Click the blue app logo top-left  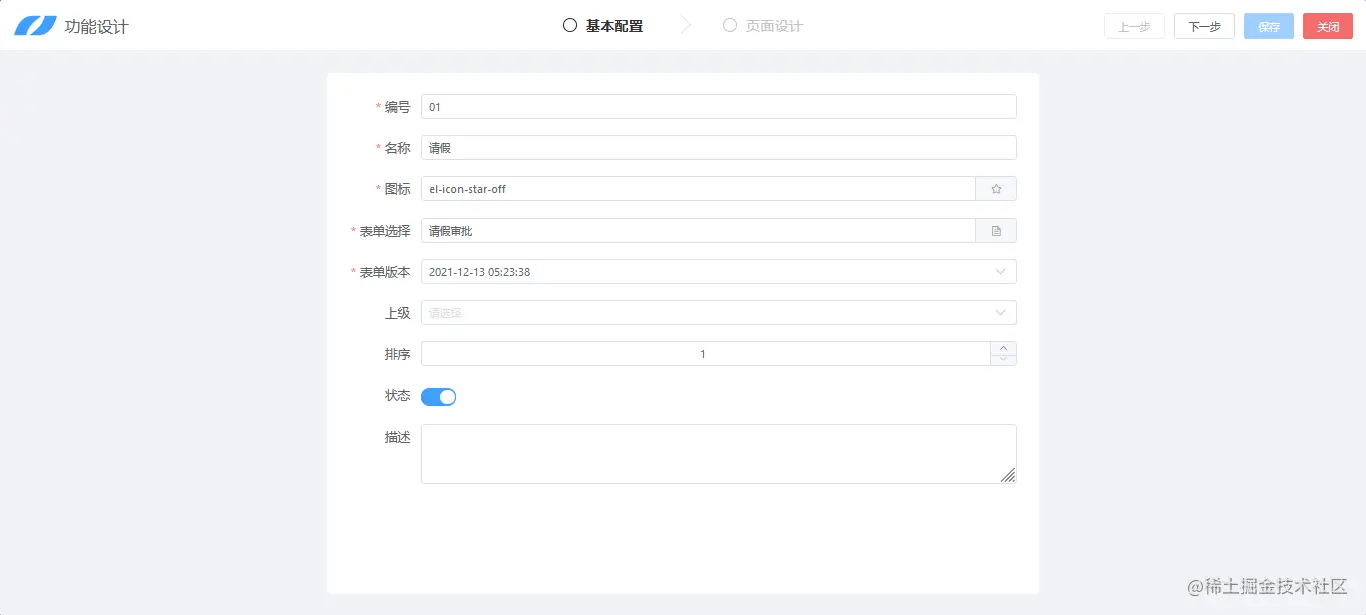pyautogui.click(x=35, y=25)
